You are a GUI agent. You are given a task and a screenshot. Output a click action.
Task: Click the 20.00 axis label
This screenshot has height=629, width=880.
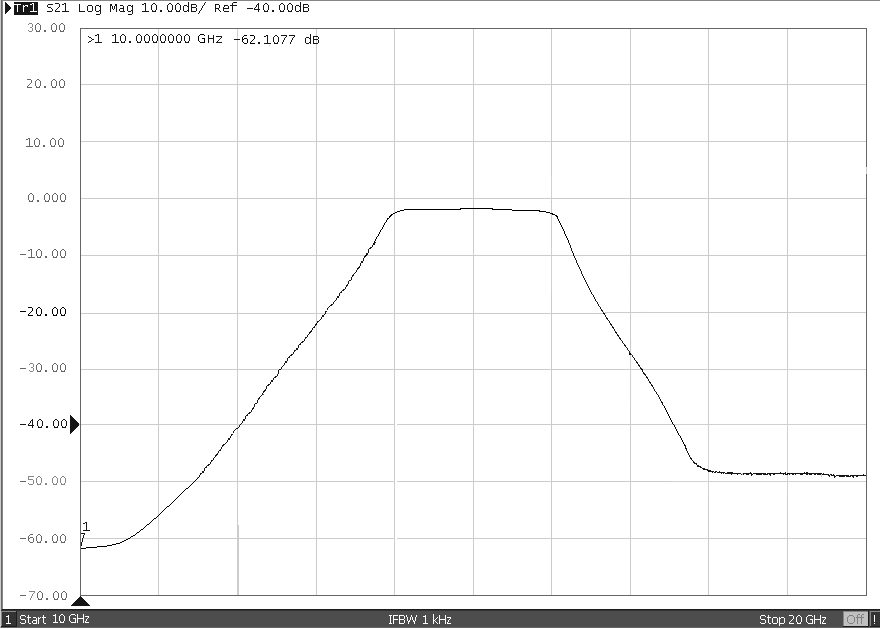click(46, 84)
